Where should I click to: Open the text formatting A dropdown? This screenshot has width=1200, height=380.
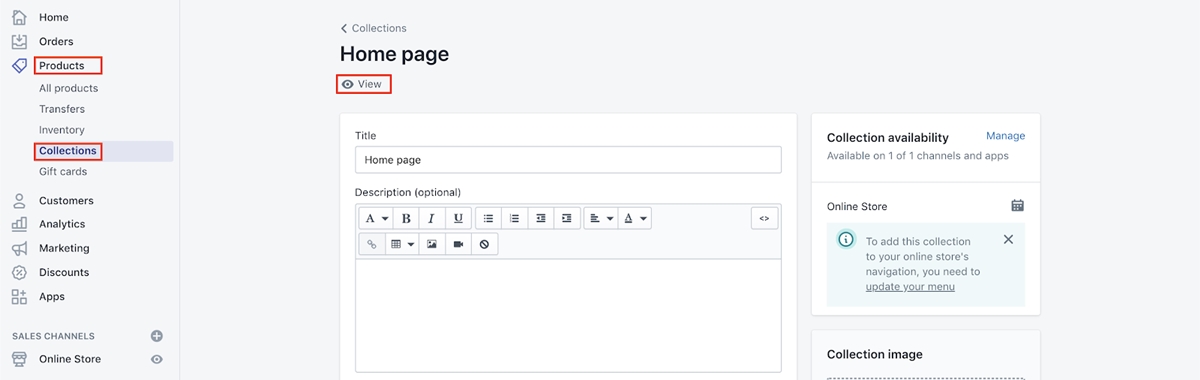pos(376,218)
